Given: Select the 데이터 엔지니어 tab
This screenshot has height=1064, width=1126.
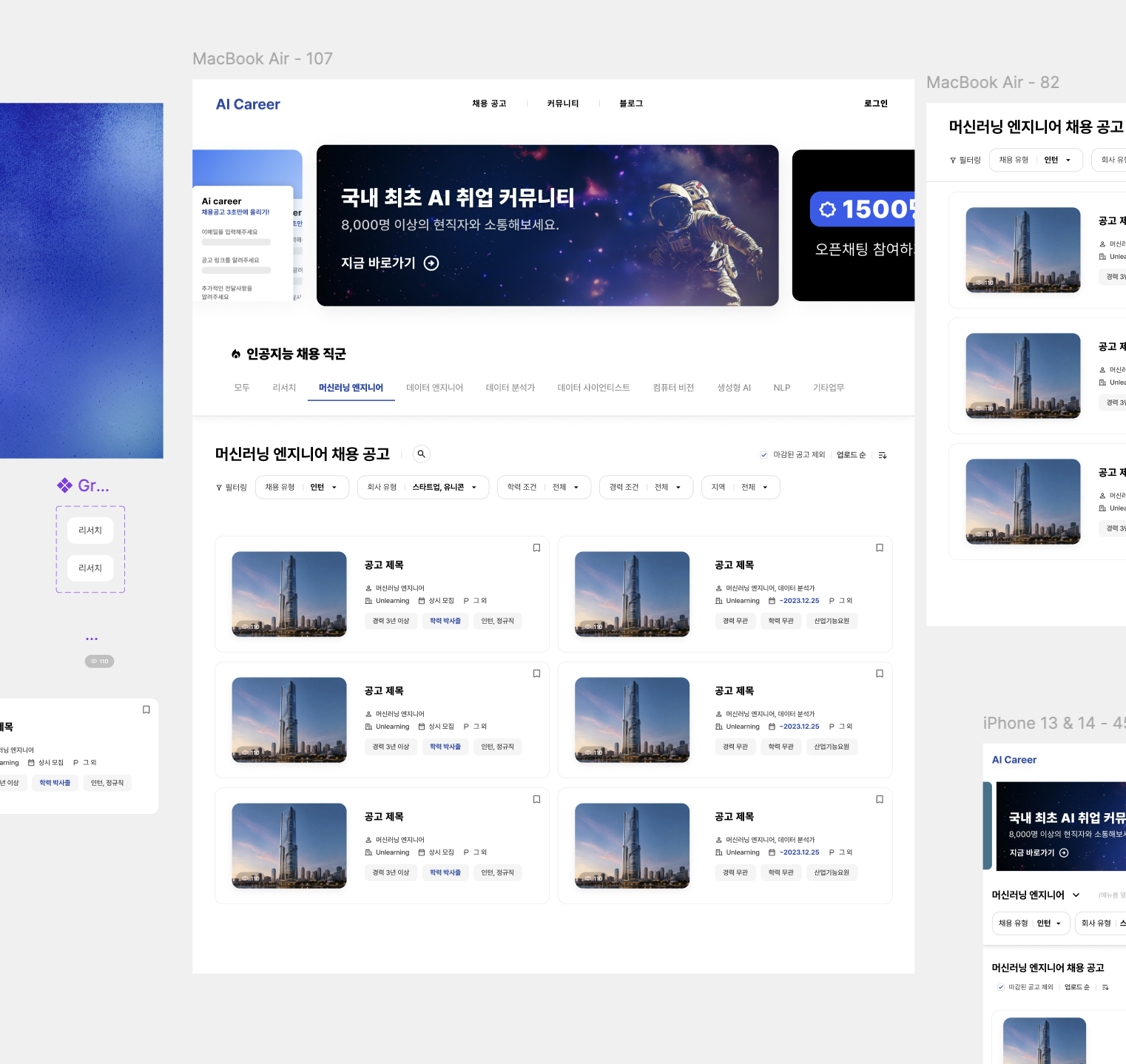Looking at the screenshot, I should tap(434, 388).
